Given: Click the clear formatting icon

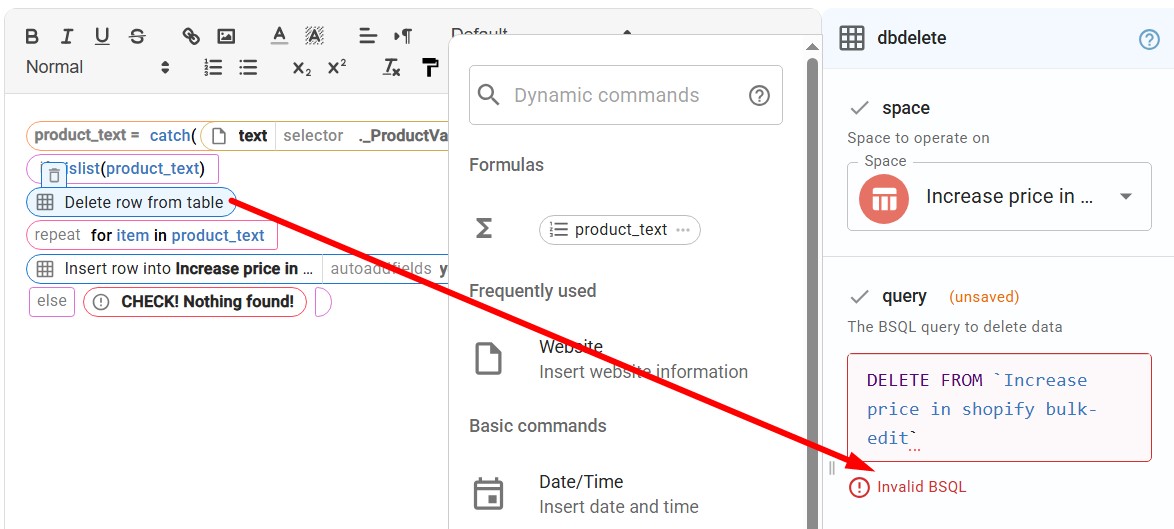Looking at the screenshot, I should [392, 68].
